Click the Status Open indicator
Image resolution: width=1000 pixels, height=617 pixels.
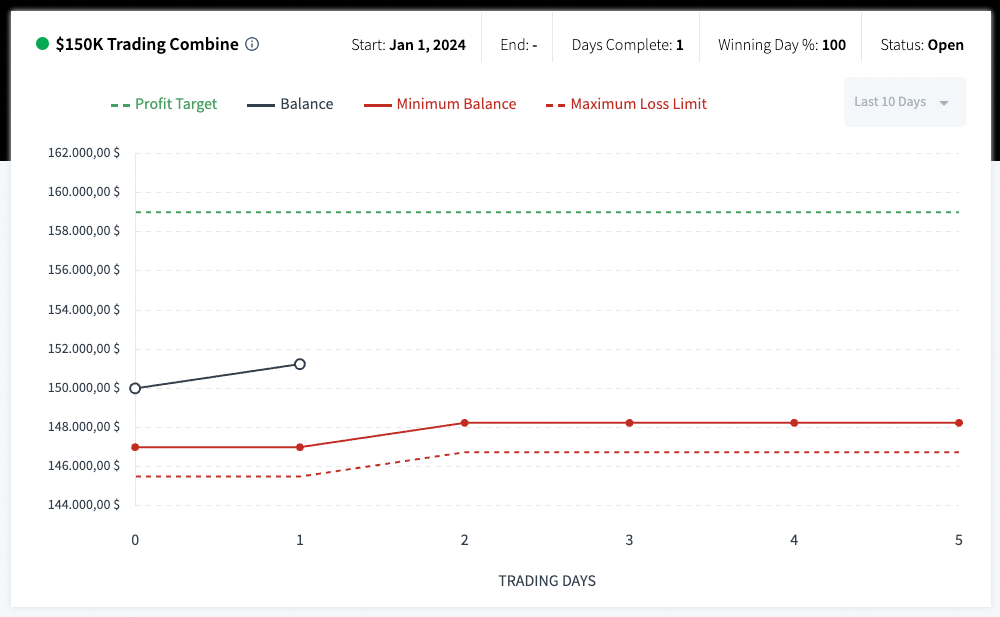coord(921,45)
